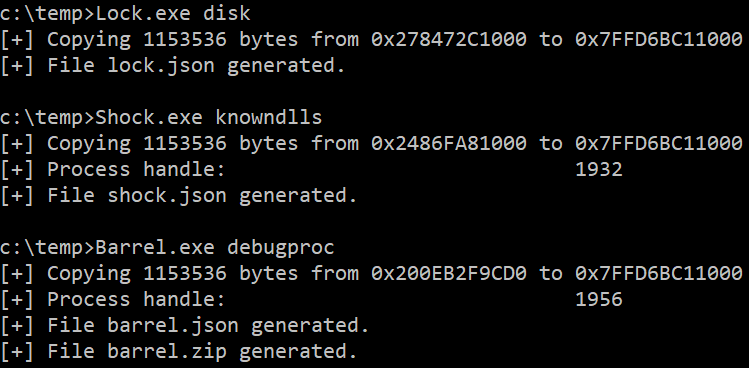The width and height of the screenshot is (749, 368).
Task: Click source address 0x200EB2F9CD0
Action: click(449, 273)
